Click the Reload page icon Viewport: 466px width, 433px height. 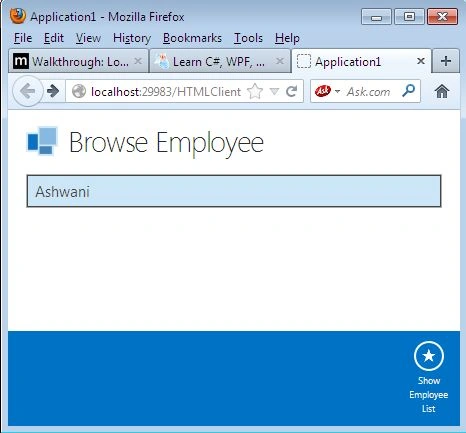[292, 91]
